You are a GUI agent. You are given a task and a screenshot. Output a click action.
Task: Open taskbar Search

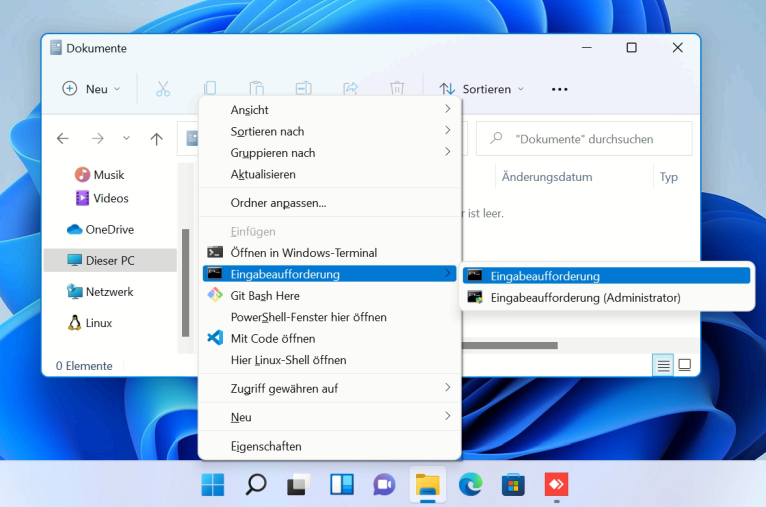[x=256, y=485]
